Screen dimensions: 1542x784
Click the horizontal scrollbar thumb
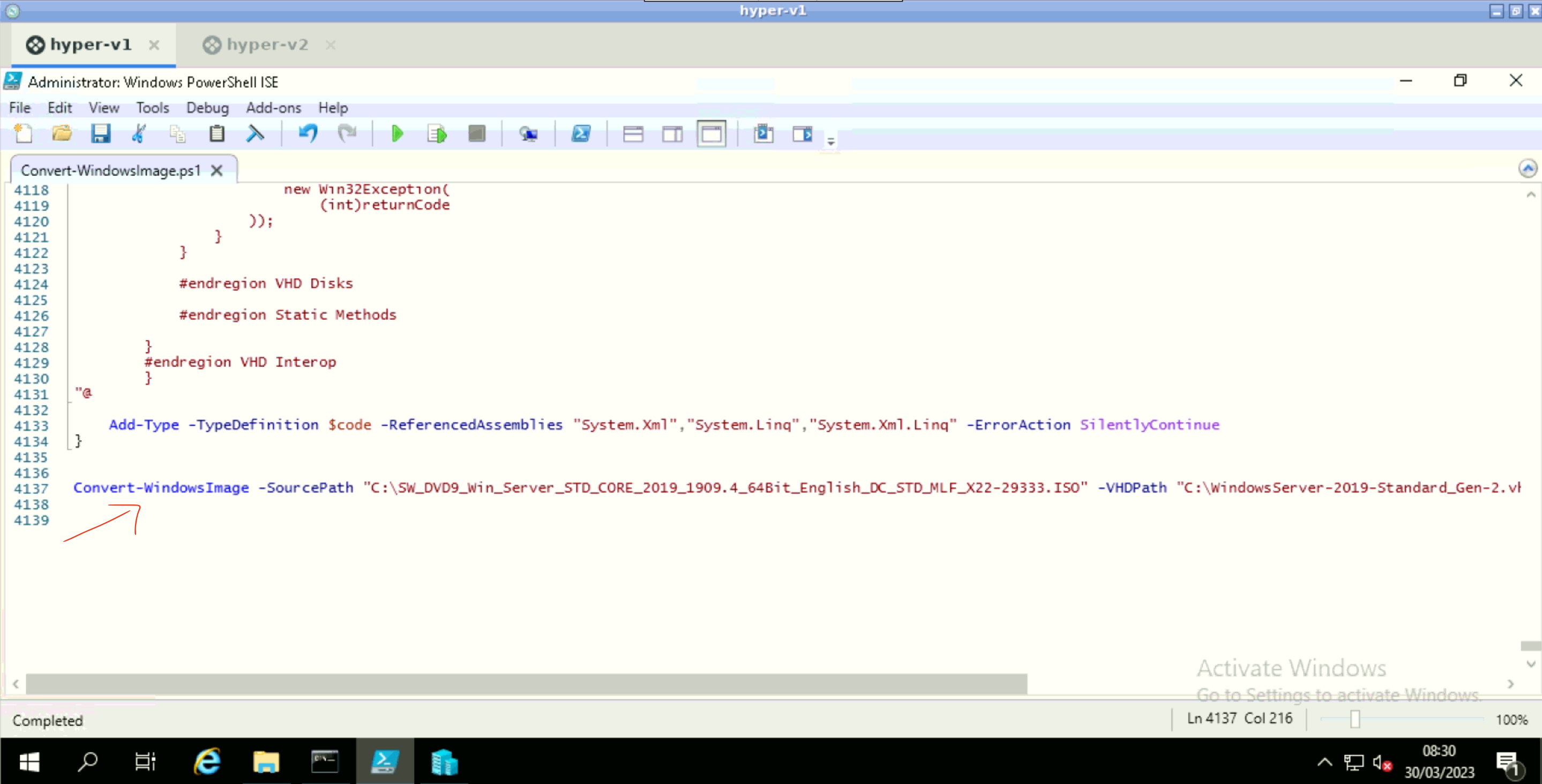click(526, 683)
